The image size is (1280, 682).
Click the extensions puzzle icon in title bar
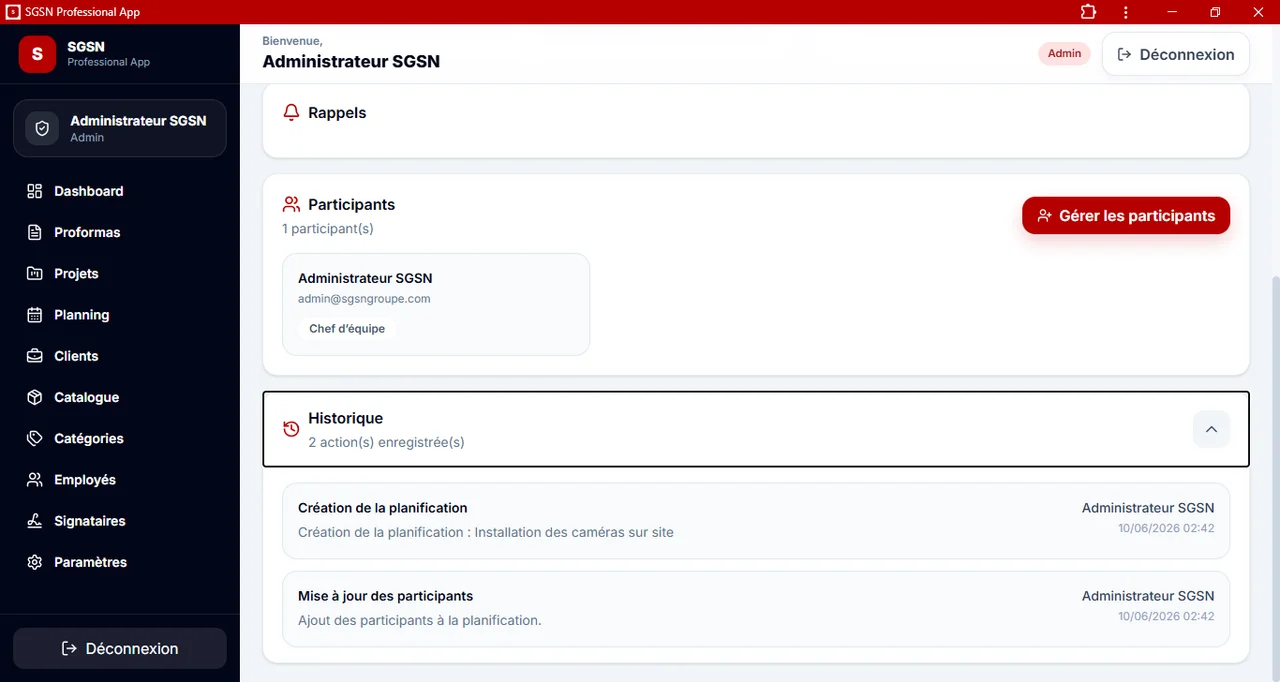[1088, 12]
